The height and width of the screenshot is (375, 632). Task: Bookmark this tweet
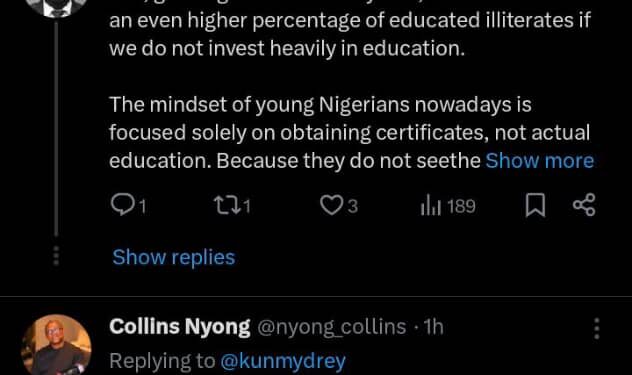535,205
